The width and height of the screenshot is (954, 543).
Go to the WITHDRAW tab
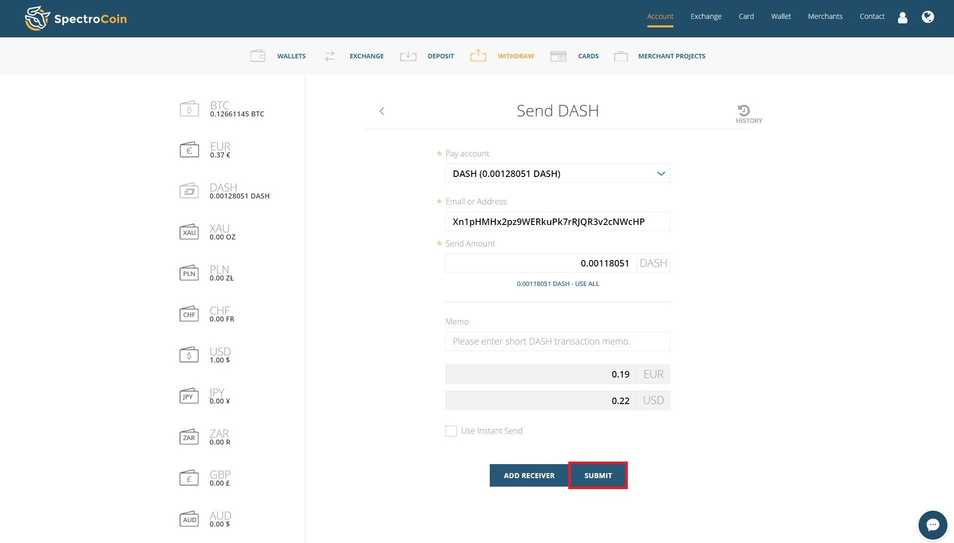[x=516, y=56]
